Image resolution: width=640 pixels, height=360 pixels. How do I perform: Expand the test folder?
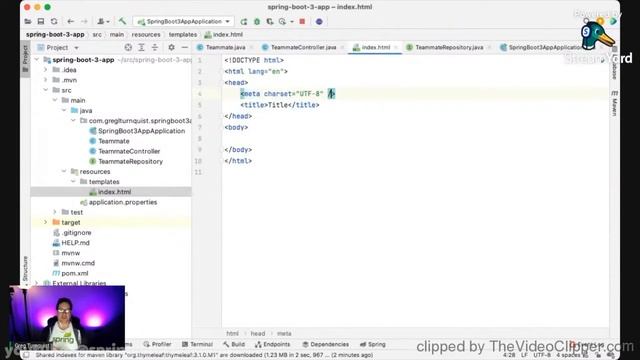55,212
